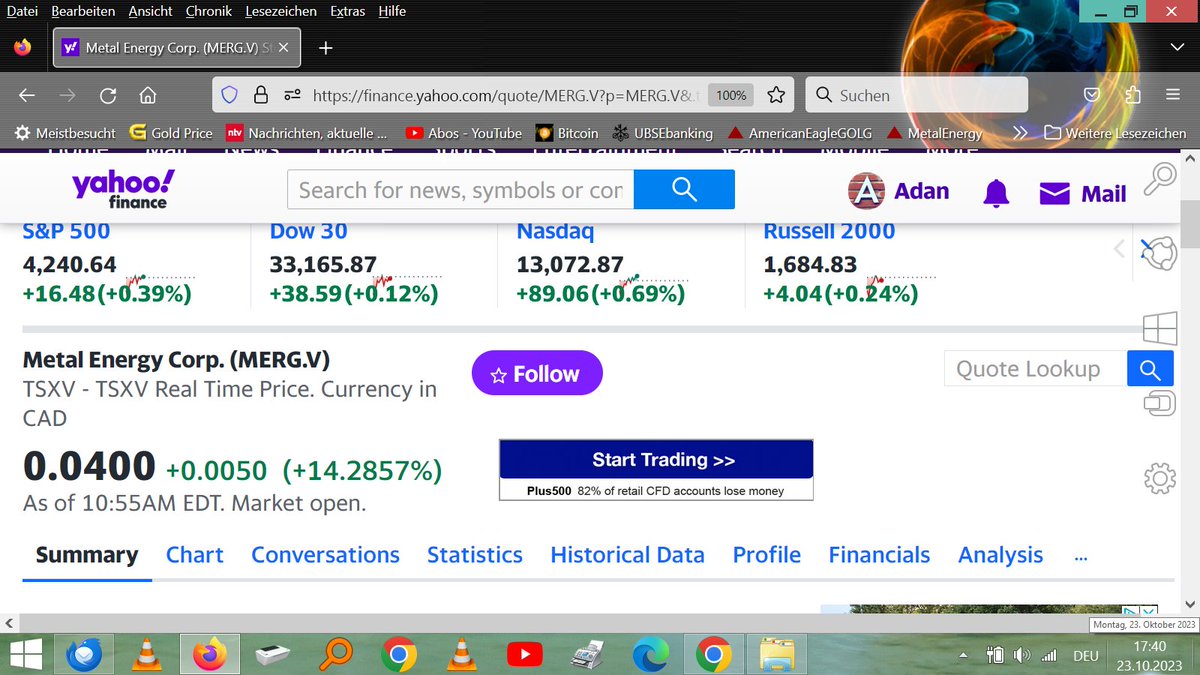Viewport: 1200px width, 675px height.
Task: Follow Metal Energy Corp. stock
Action: pyautogui.click(x=537, y=374)
